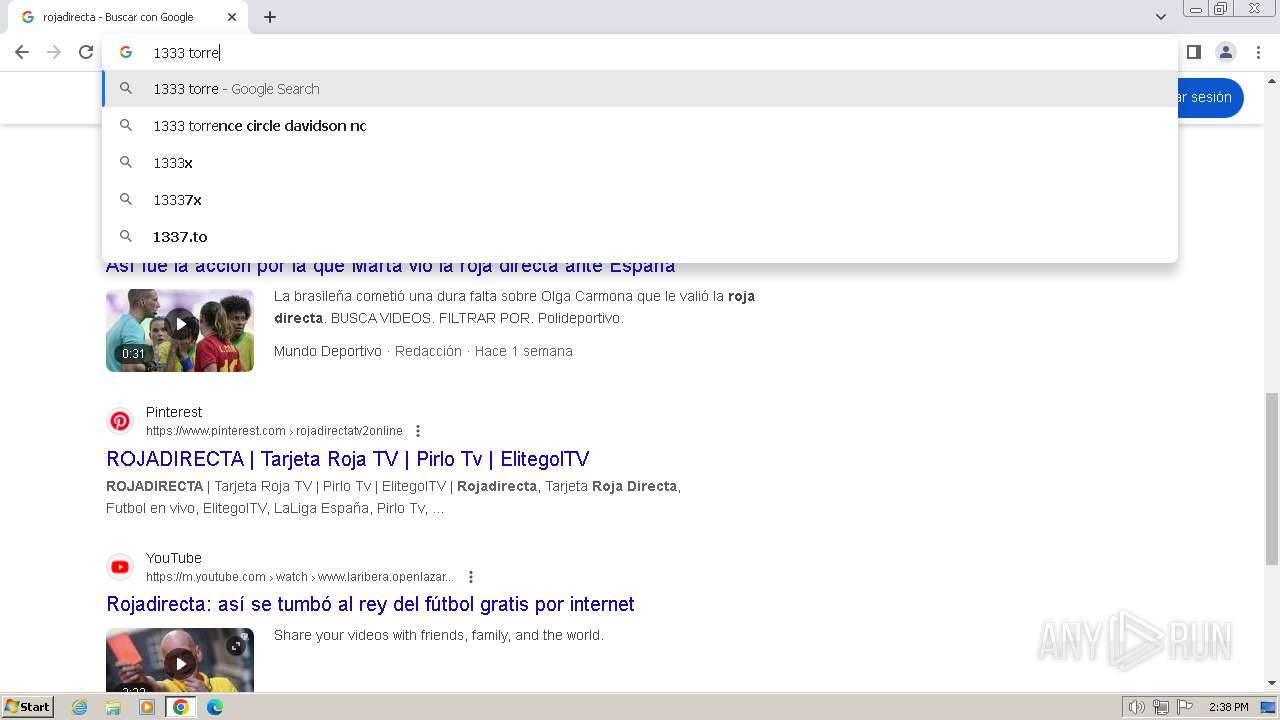
Task: Click the network tray icon
Action: point(1161,707)
